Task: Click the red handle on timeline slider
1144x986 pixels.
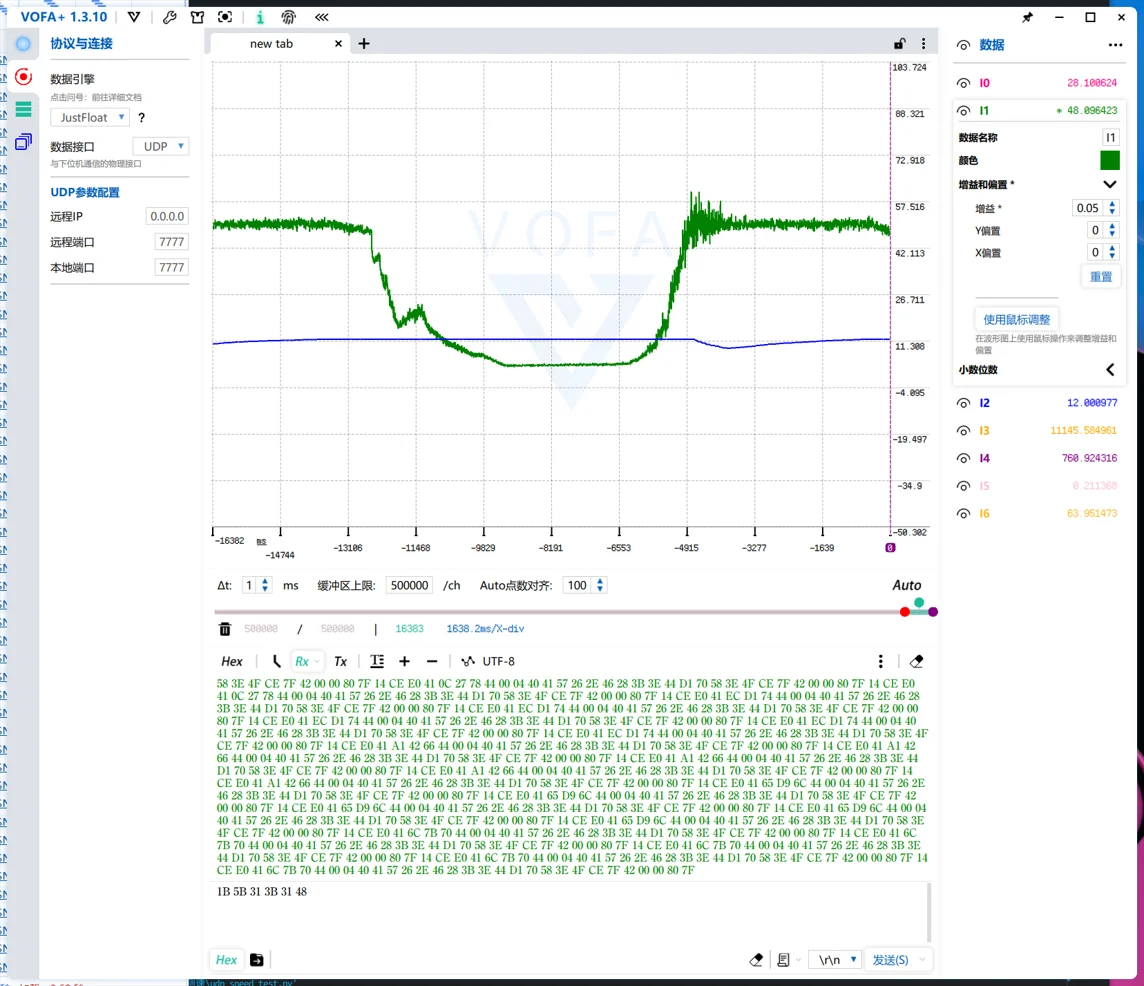Action: pyautogui.click(x=905, y=612)
